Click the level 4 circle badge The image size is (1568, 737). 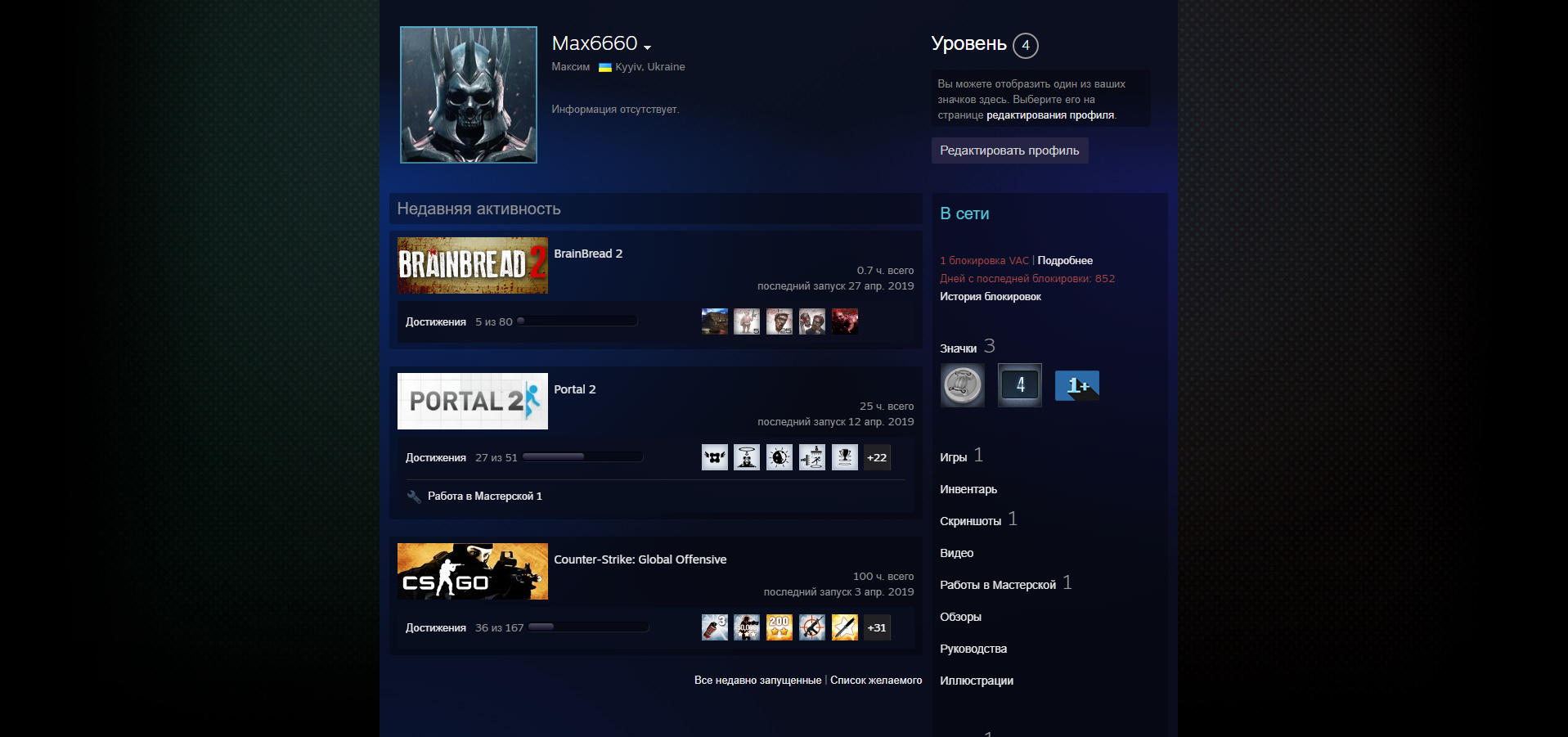[x=1025, y=46]
